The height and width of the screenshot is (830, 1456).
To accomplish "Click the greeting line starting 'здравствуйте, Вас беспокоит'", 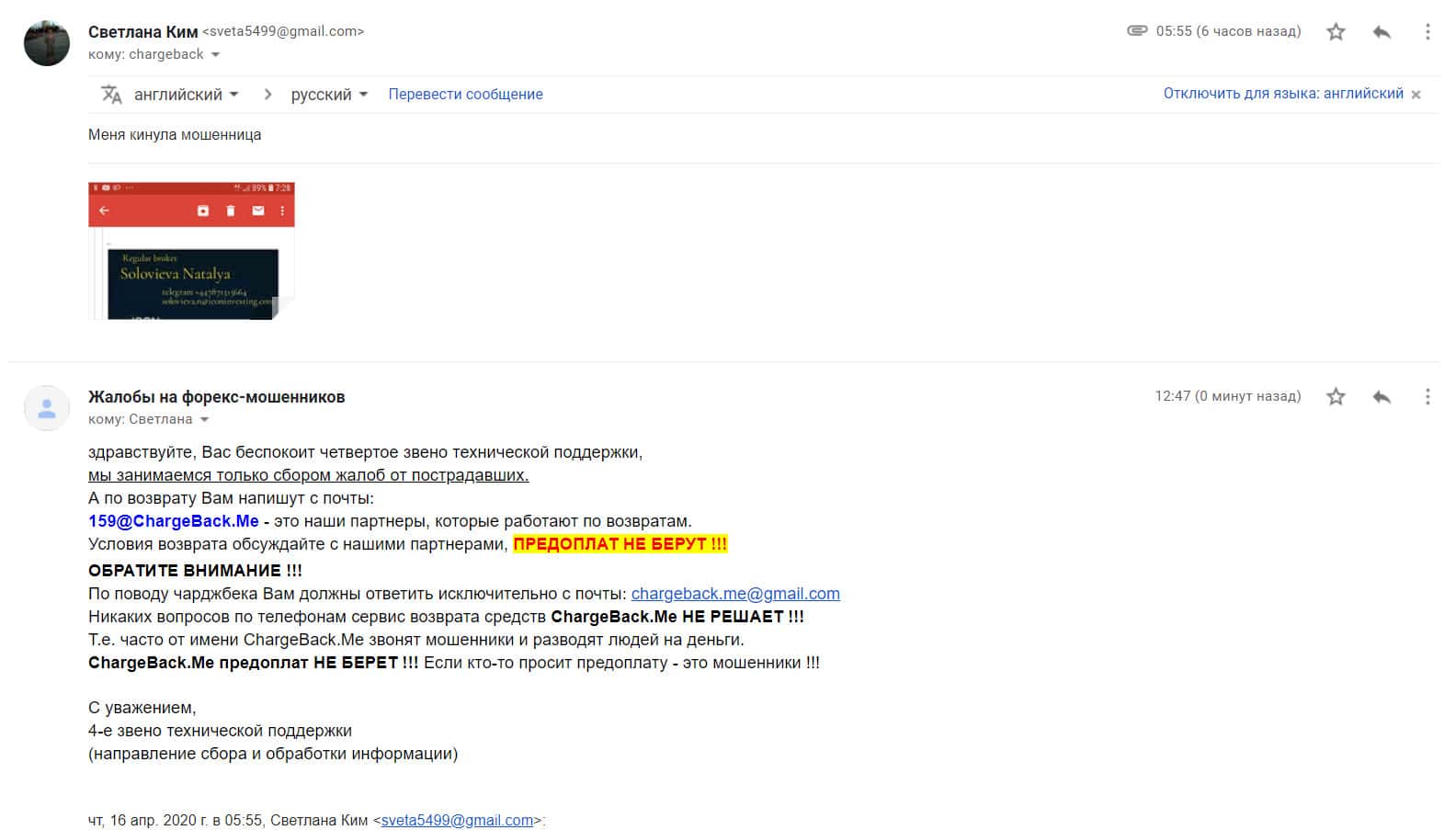I will click(366, 452).
